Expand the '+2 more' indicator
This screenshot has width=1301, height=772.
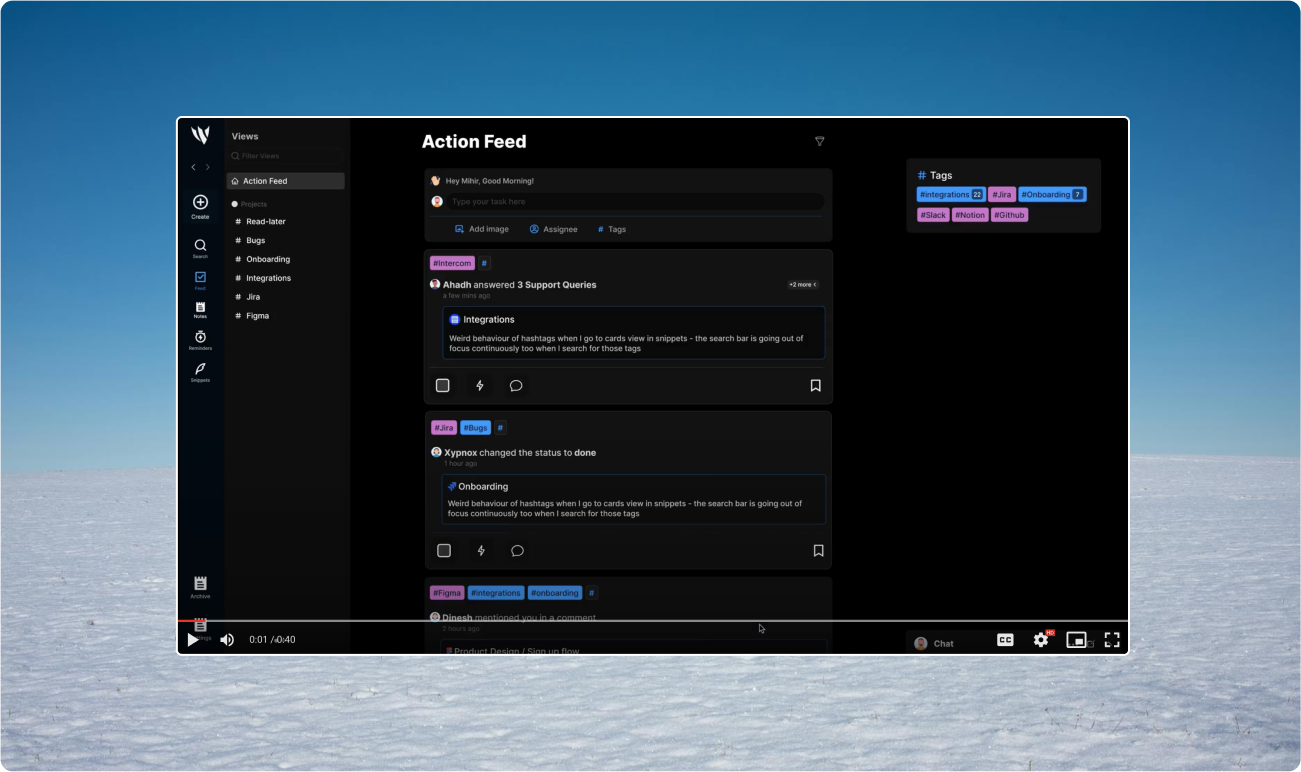point(802,285)
